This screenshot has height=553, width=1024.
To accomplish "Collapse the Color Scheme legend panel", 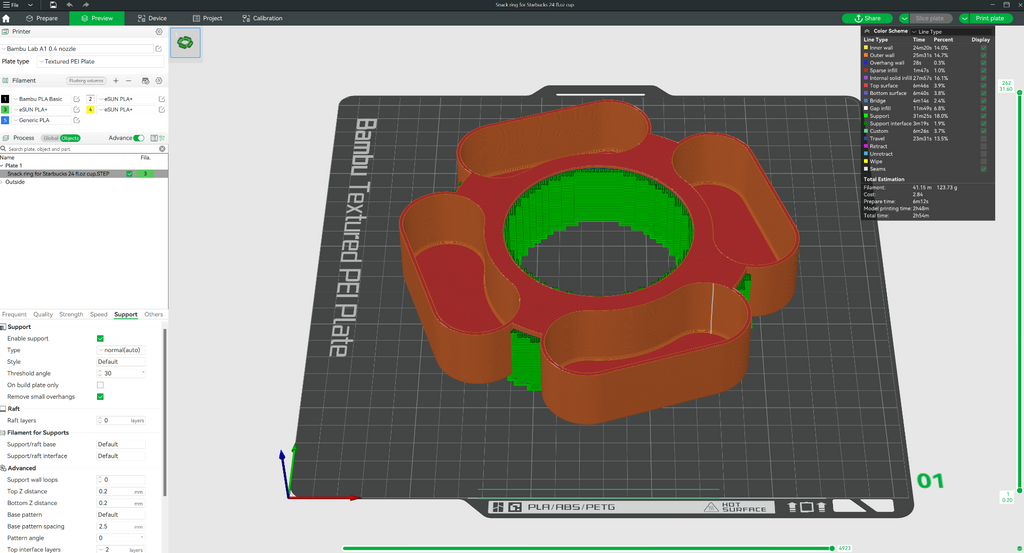I will tap(867, 31).
